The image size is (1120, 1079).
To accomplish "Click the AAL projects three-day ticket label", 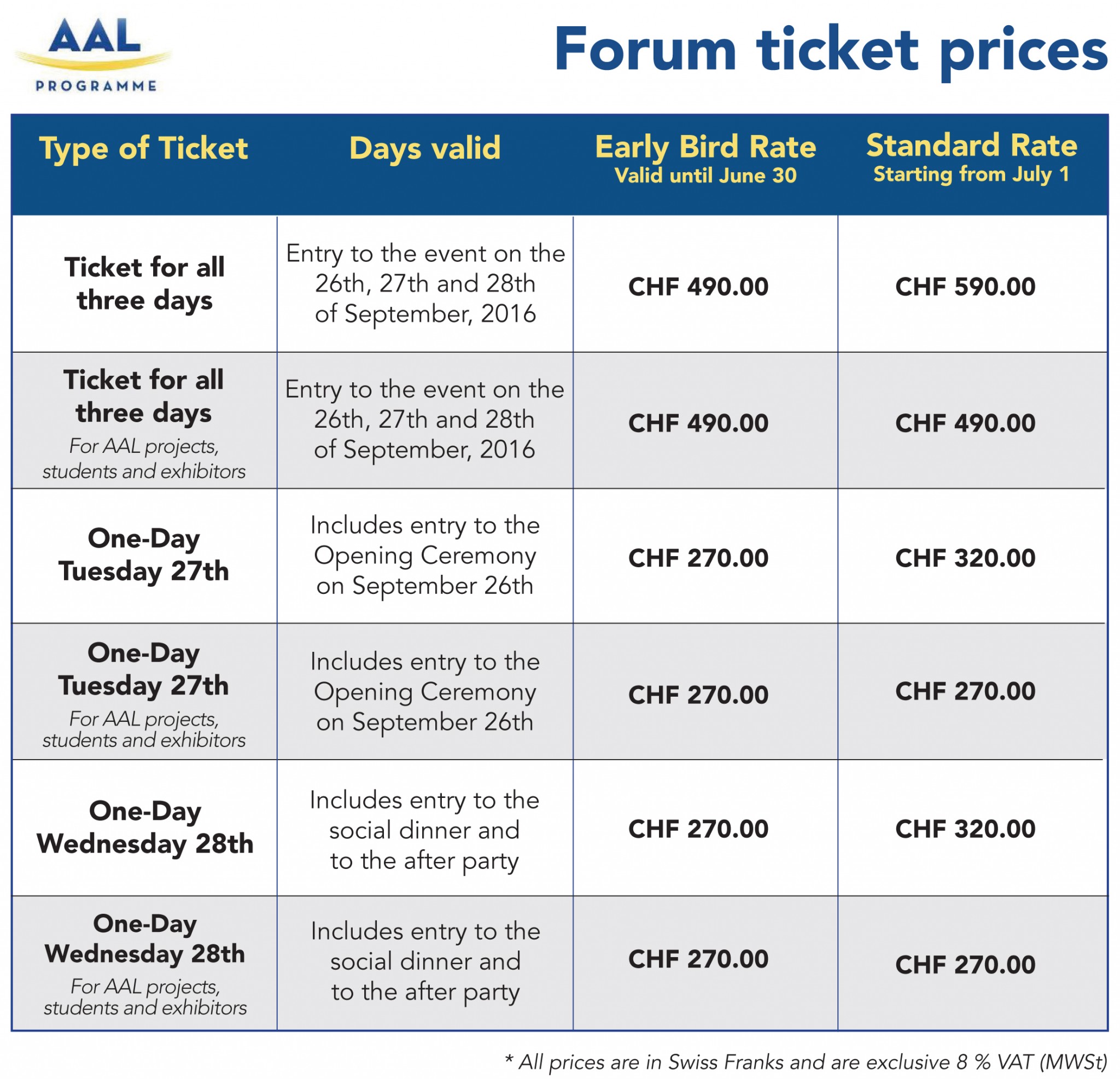I will click(144, 423).
